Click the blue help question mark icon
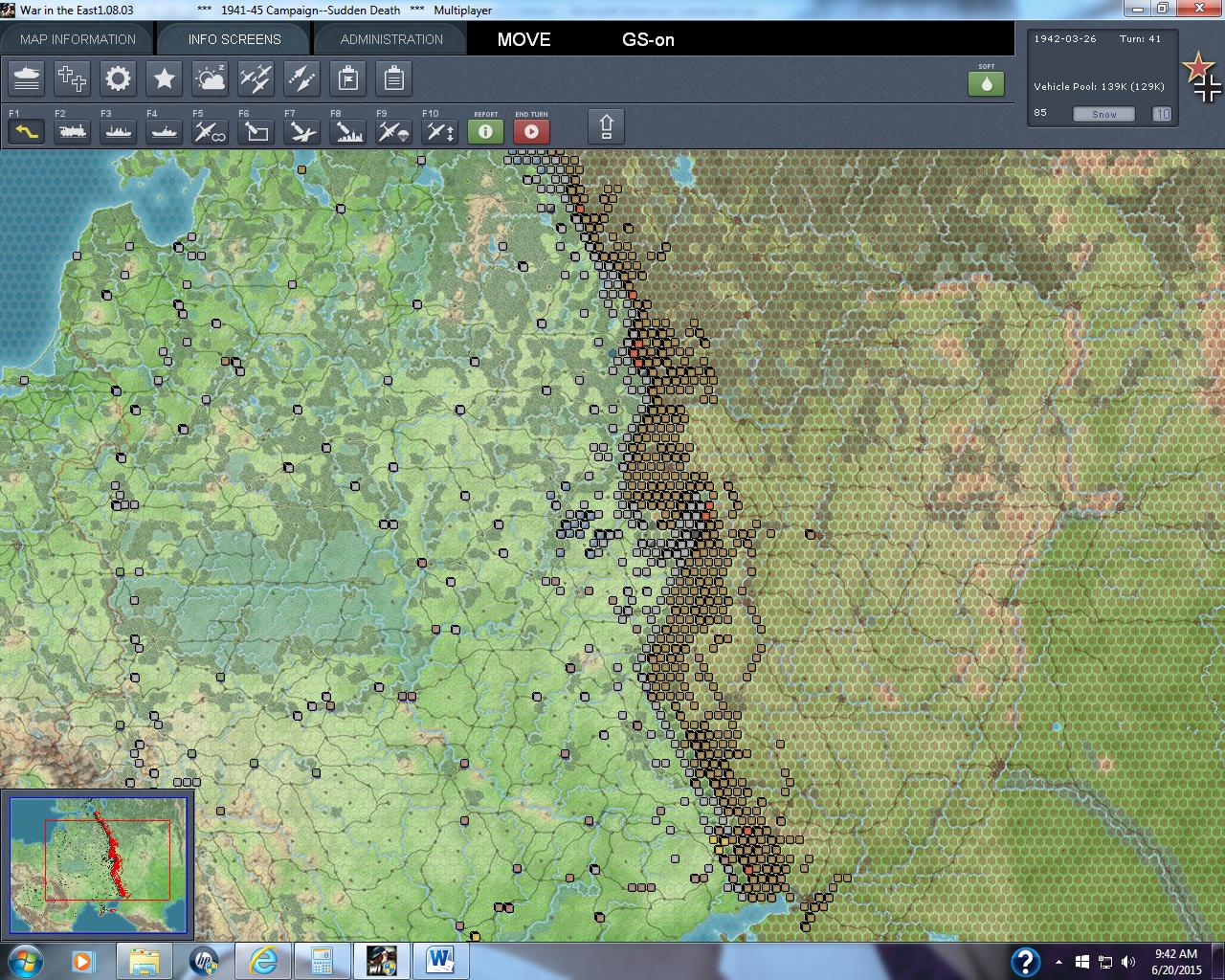 tap(1025, 961)
